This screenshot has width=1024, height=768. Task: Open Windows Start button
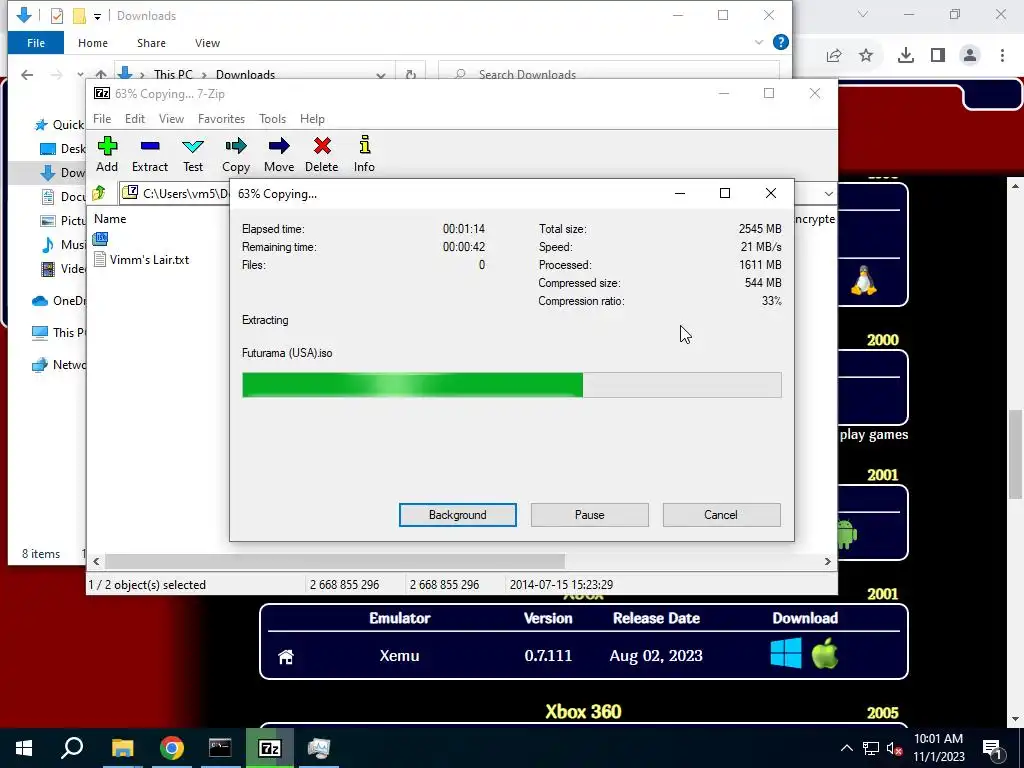point(24,748)
